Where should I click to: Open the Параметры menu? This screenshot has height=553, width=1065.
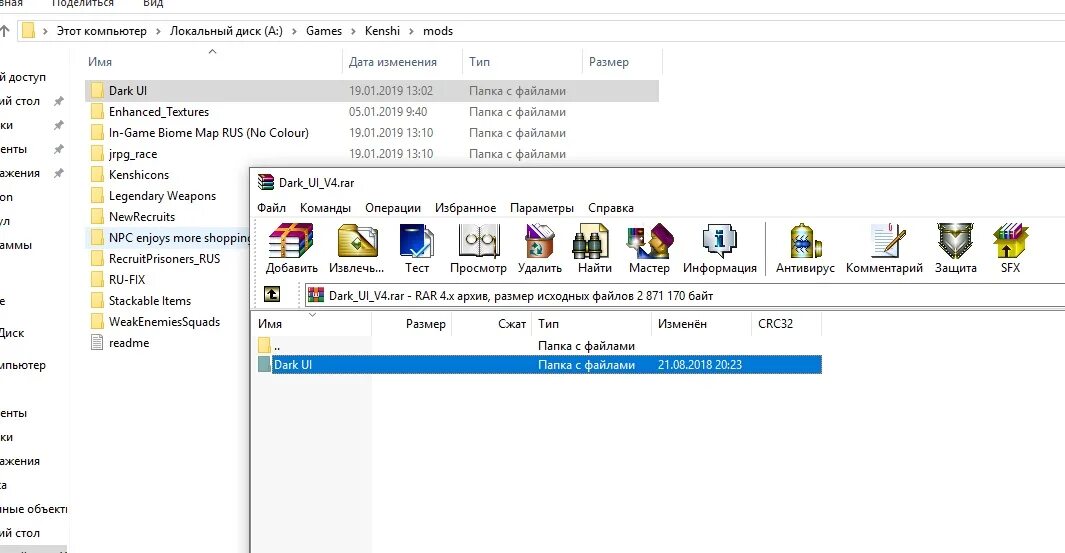[x=541, y=208]
